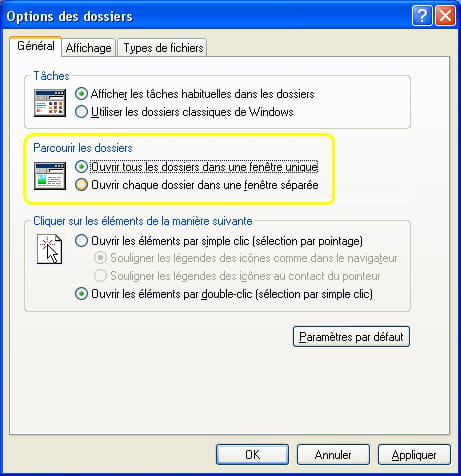Click the Parcourir les dossiers window icon

pyautogui.click(x=50, y=176)
